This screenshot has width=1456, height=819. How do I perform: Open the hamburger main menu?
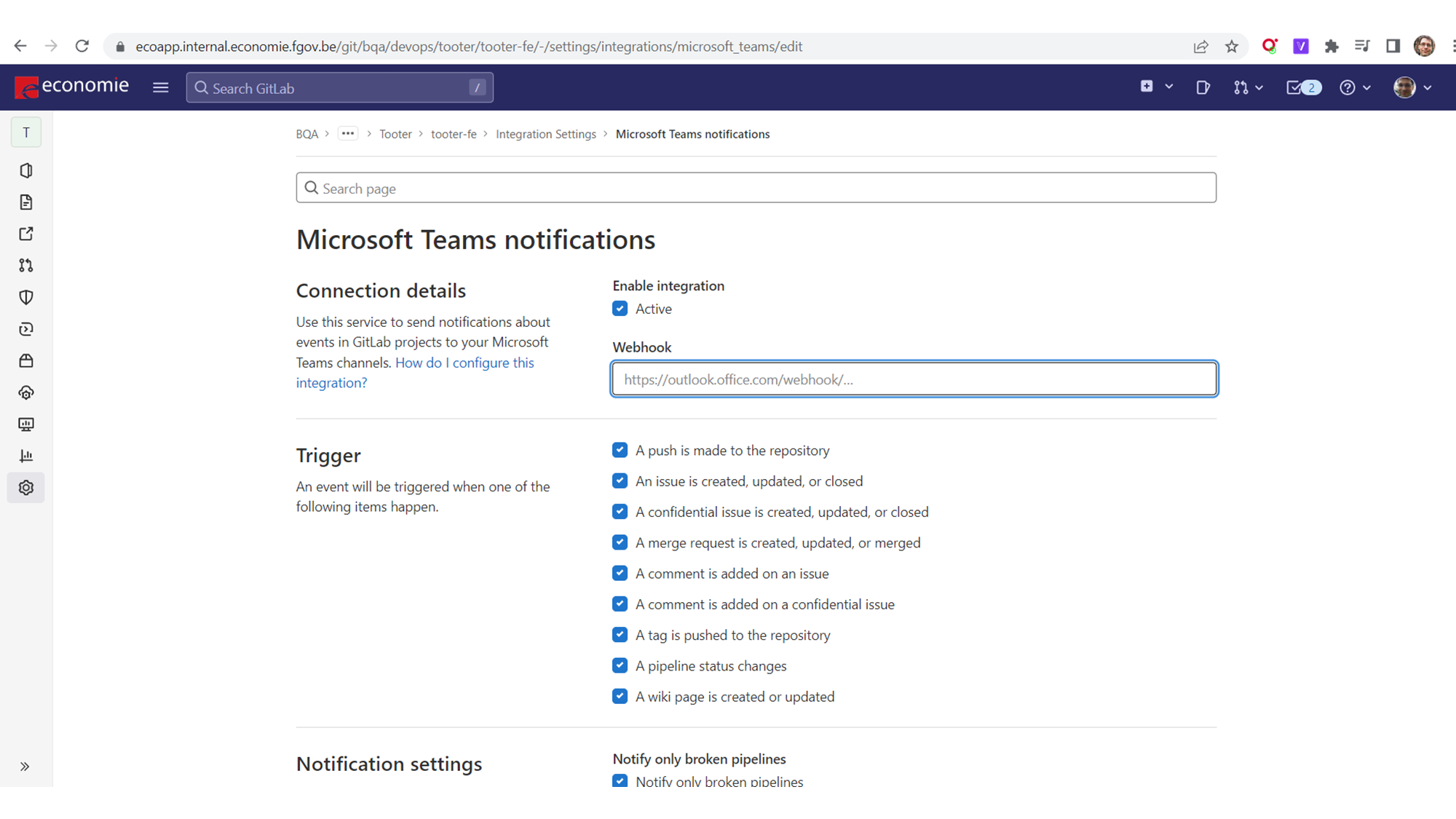pyautogui.click(x=161, y=87)
